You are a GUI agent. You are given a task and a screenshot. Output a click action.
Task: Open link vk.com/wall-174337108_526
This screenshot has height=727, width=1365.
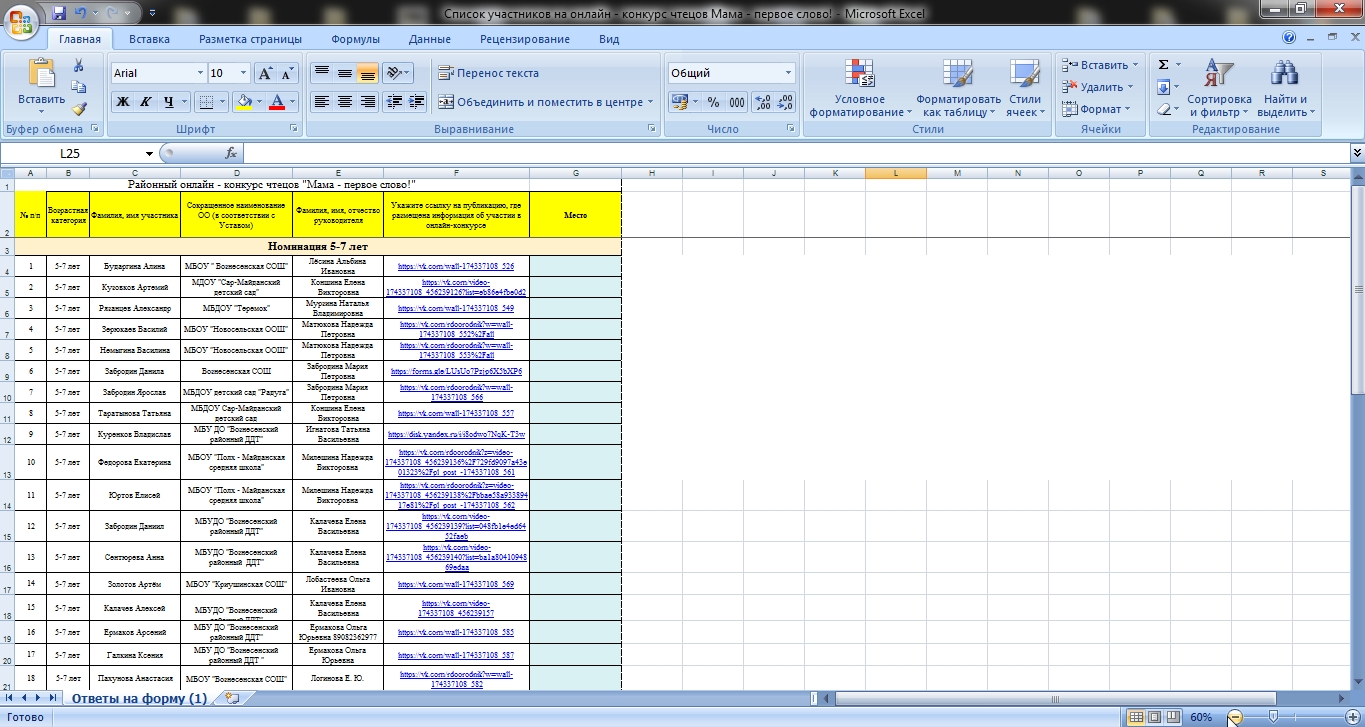pos(456,267)
